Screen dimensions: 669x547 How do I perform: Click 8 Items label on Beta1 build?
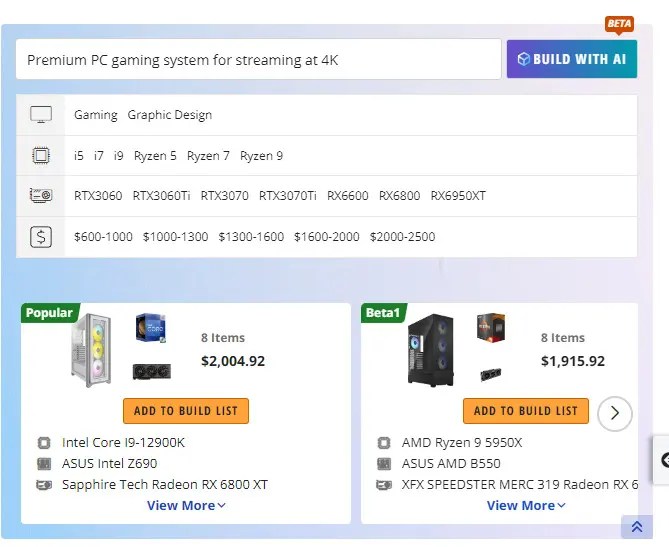[x=563, y=338]
